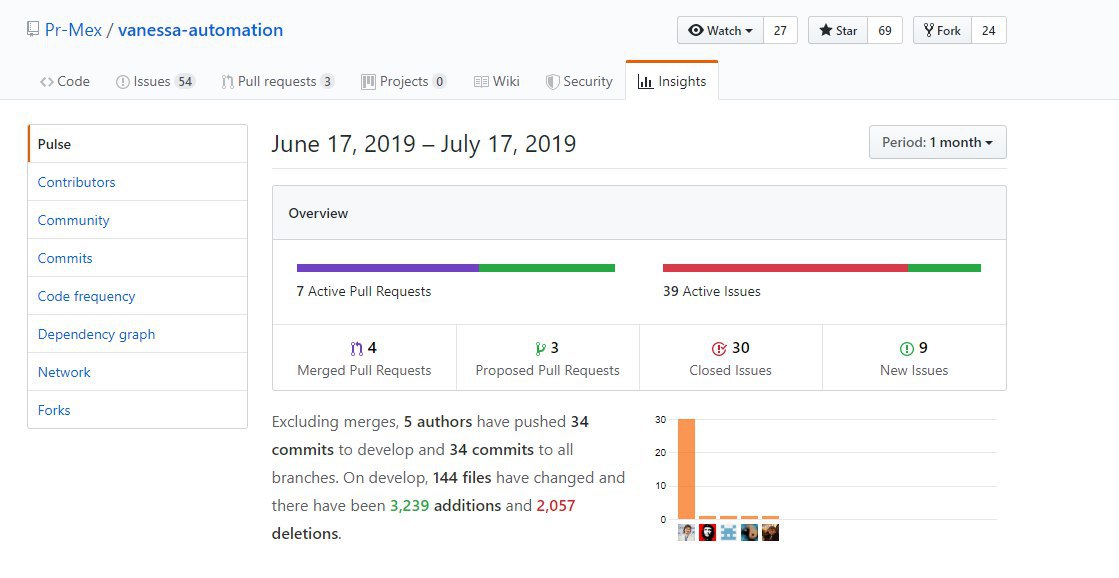Select the Insights tab
Image resolution: width=1119 pixels, height=578 pixels.
pyautogui.click(x=672, y=81)
